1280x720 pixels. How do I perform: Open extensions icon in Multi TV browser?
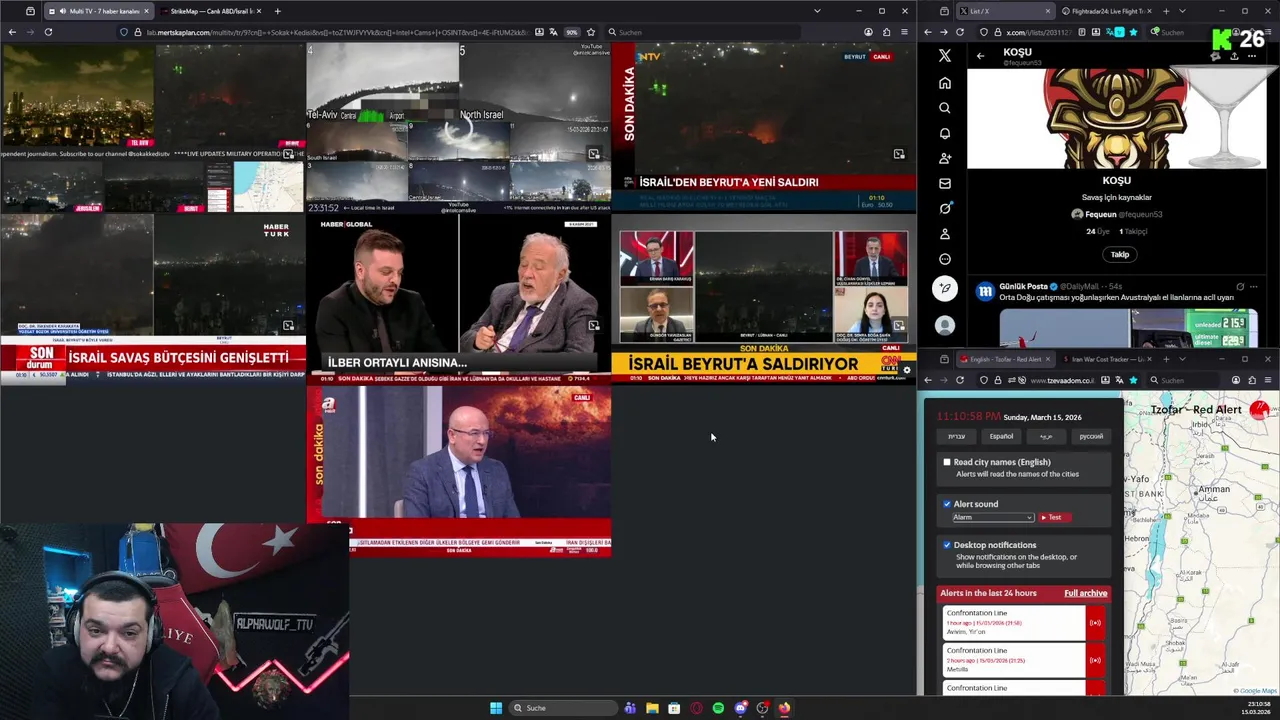pyautogui.click(x=886, y=32)
